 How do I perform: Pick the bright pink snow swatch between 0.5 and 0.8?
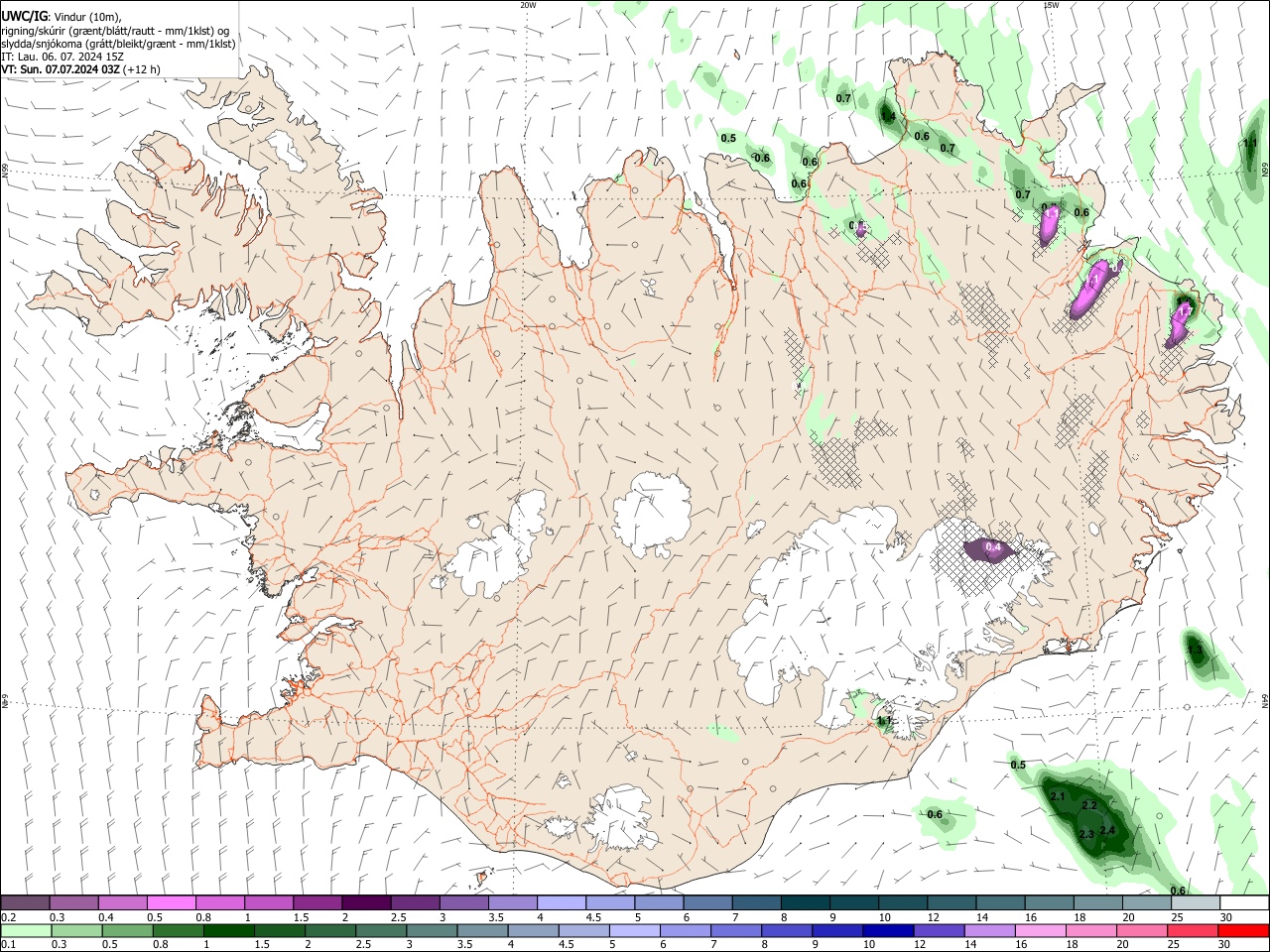pyautogui.click(x=171, y=903)
